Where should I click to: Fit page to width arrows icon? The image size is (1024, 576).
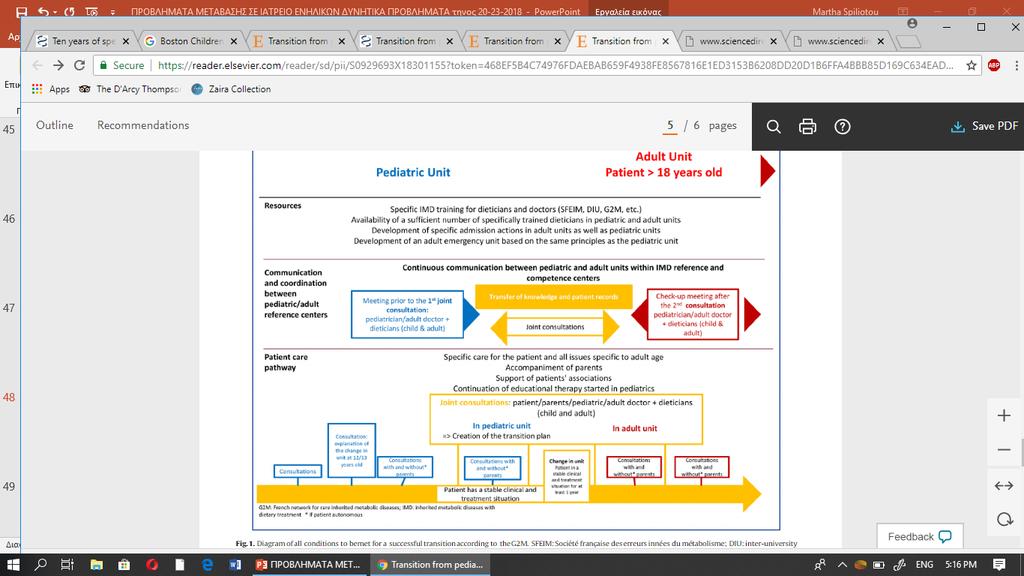1004,485
